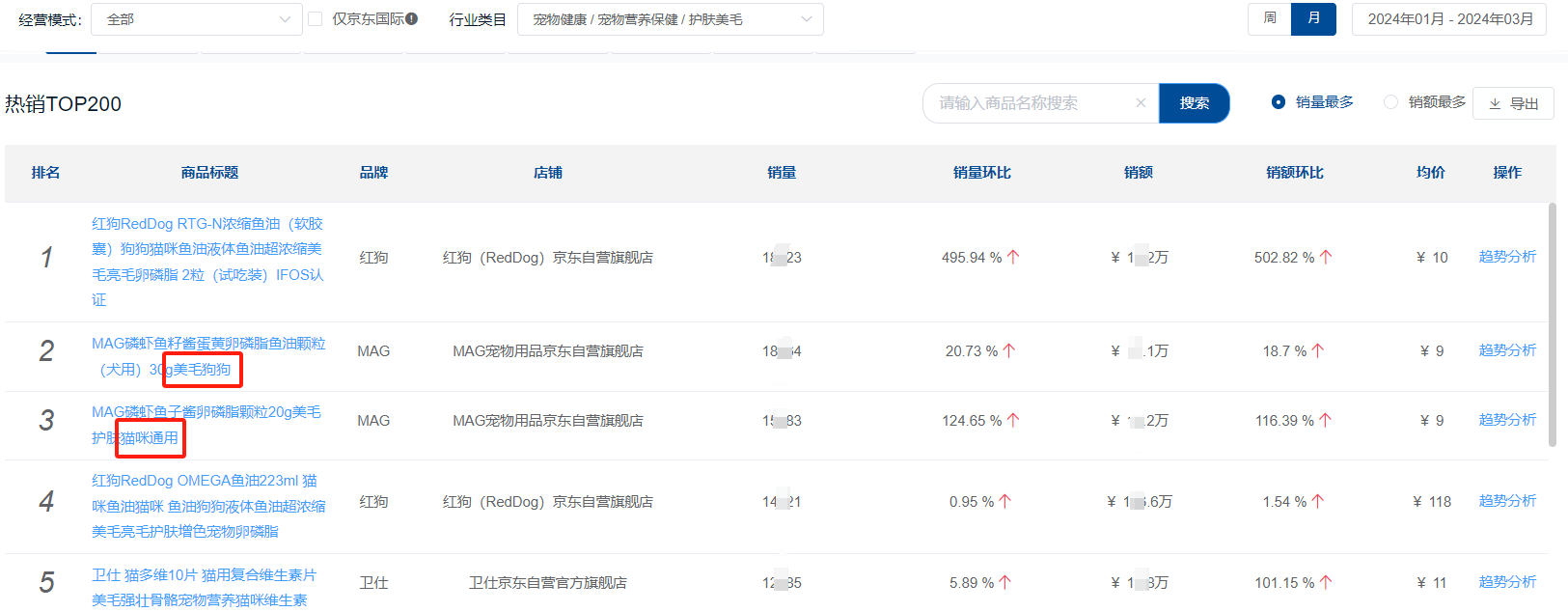Click the up arrow next to 18.7 %
The image size is (1568, 612).
(x=1318, y=351)
